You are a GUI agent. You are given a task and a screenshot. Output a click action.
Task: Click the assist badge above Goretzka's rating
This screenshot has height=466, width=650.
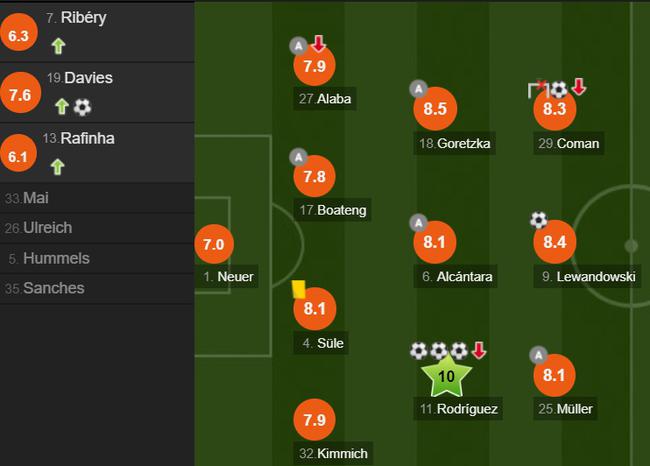[x=418, y=89]
